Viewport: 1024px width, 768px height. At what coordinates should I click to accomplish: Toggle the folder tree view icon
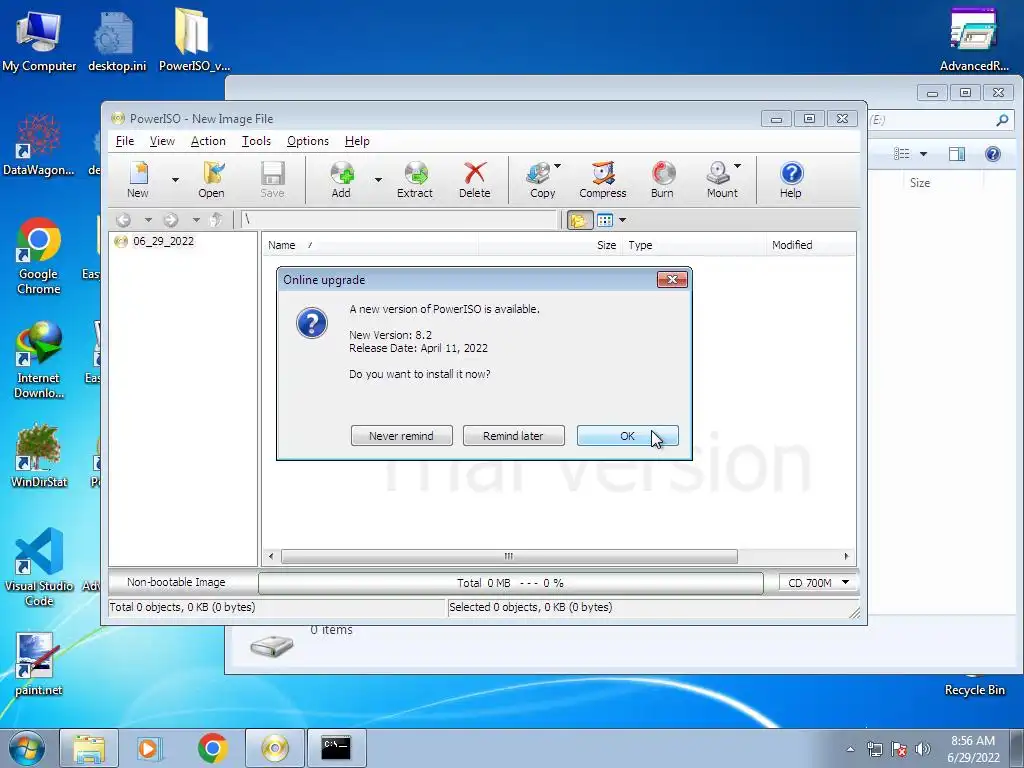click(579, 220)
